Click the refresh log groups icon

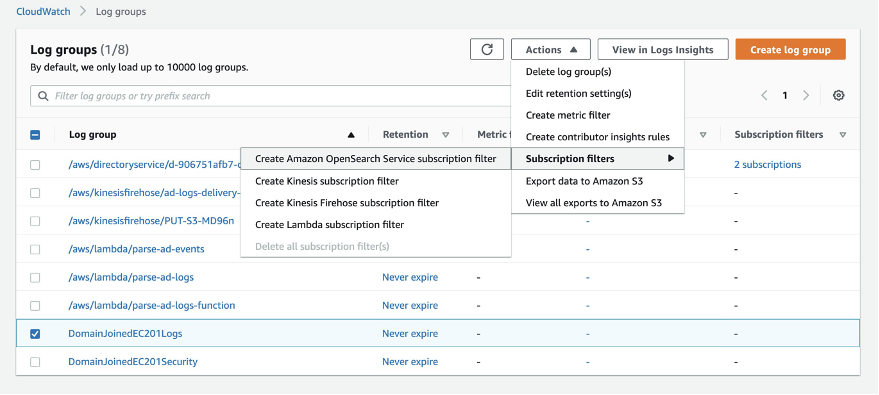[487, 49]
